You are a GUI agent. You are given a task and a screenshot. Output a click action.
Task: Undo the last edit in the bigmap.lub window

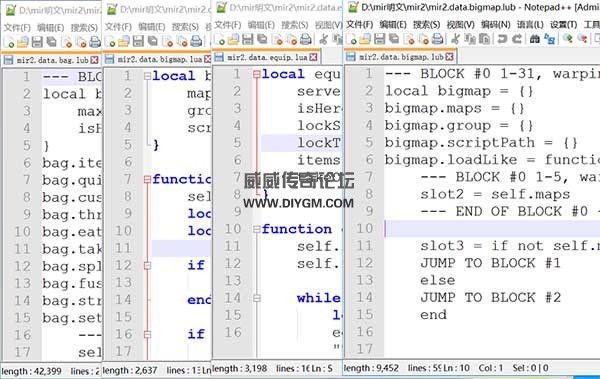click(x=502, y=39)
